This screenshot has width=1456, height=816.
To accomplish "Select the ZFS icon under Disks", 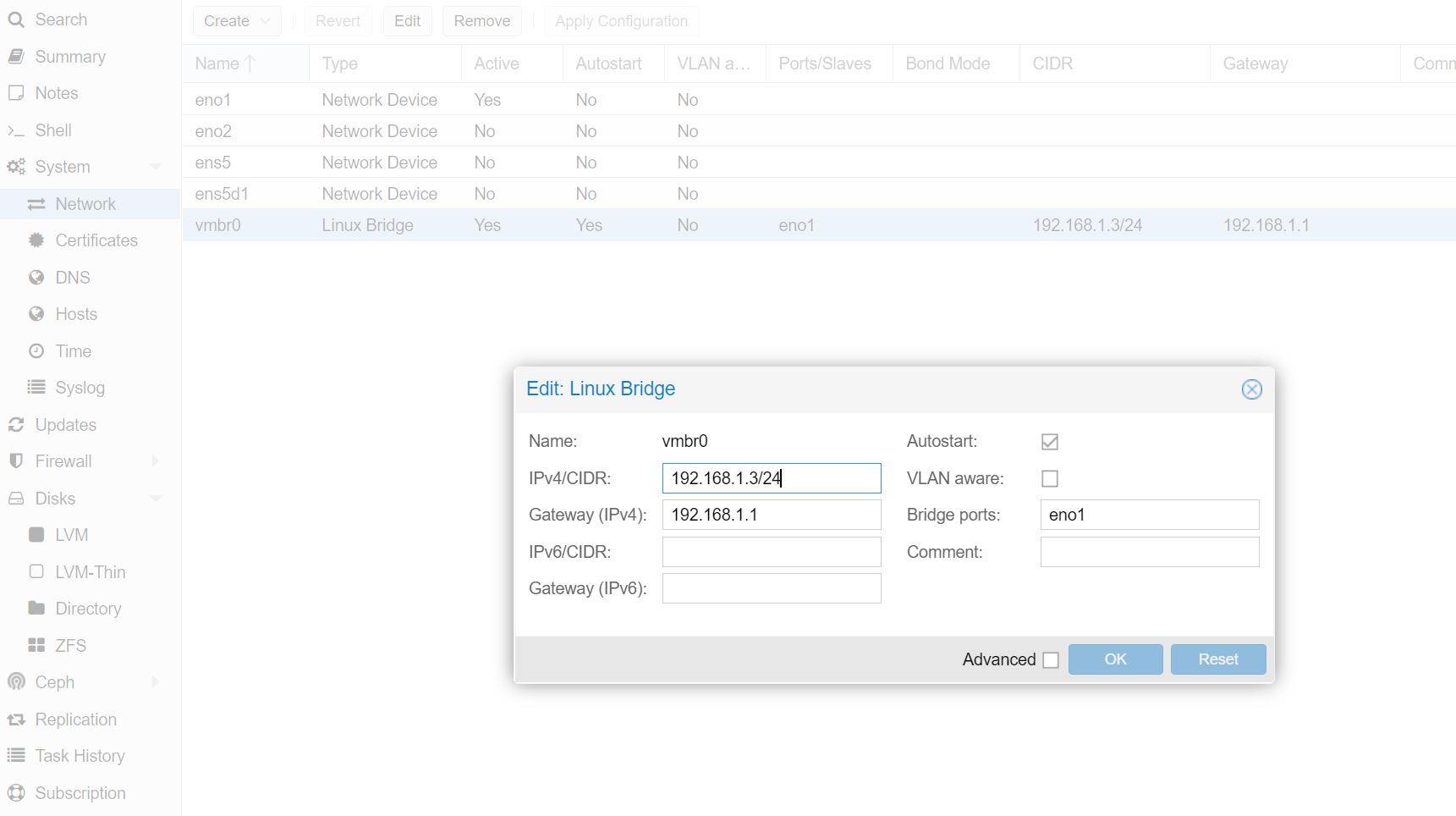I will pyautogui.click(x=36, y=645).
